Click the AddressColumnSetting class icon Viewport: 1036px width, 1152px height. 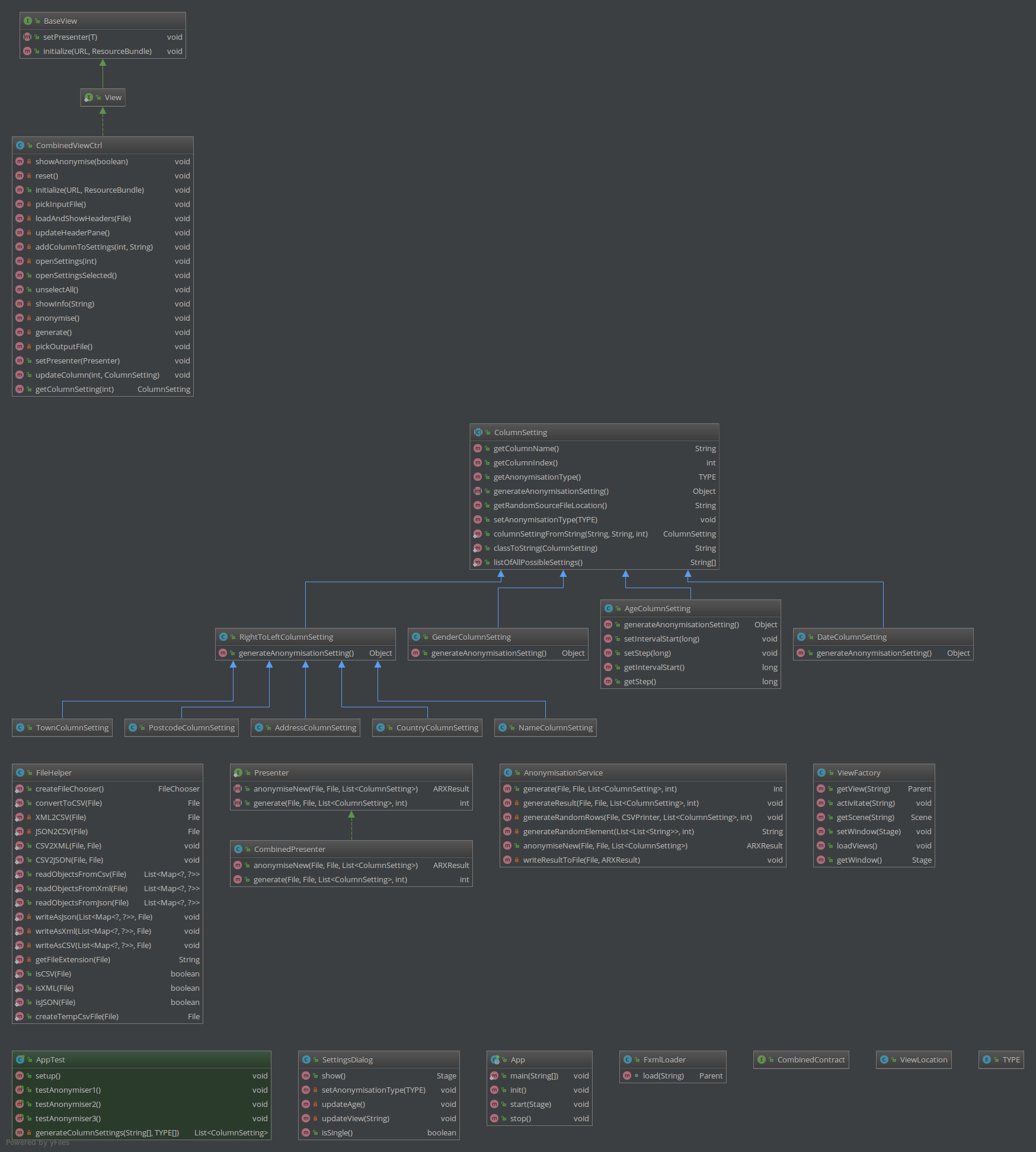click(258, 727)
